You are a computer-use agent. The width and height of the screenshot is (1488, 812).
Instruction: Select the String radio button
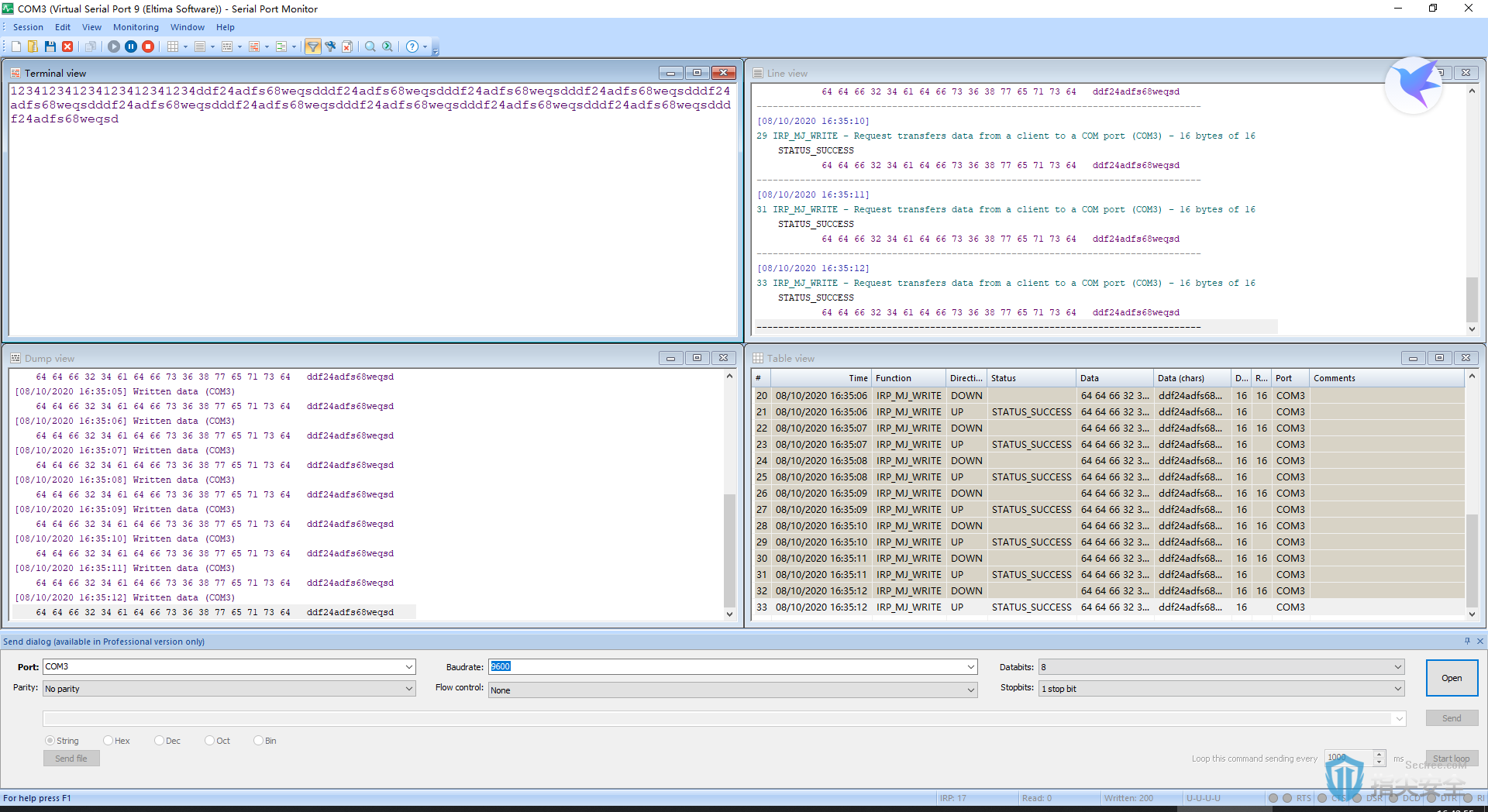tap(50, 741)
